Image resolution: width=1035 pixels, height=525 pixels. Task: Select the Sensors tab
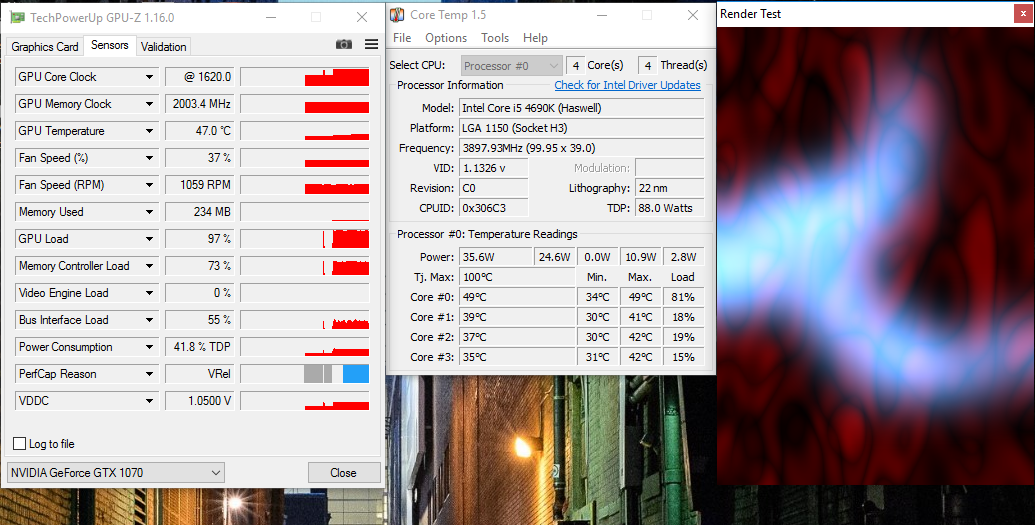coord(110,46)
